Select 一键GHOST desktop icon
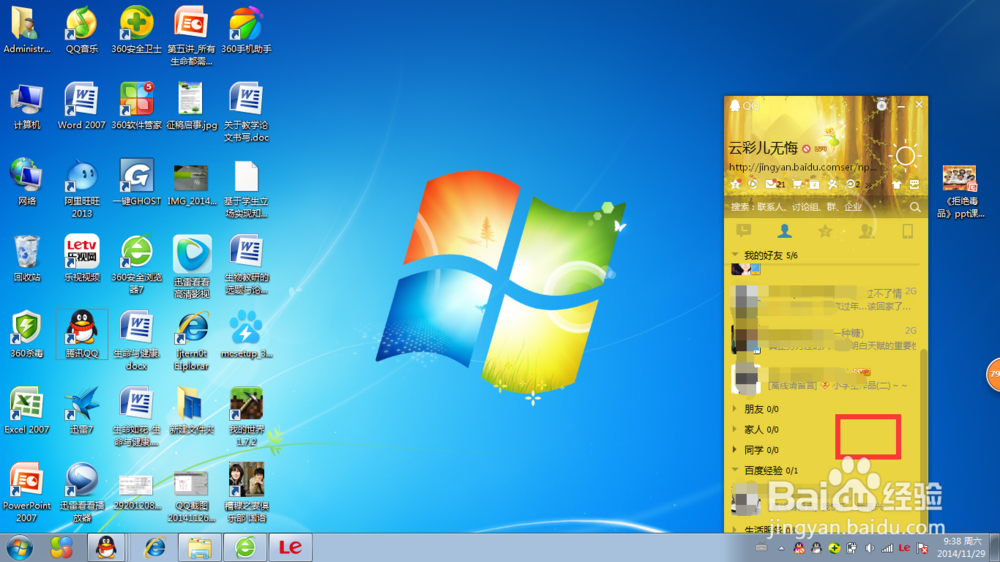The height and width of the screenshot is (562, 1000). [136, 182]
